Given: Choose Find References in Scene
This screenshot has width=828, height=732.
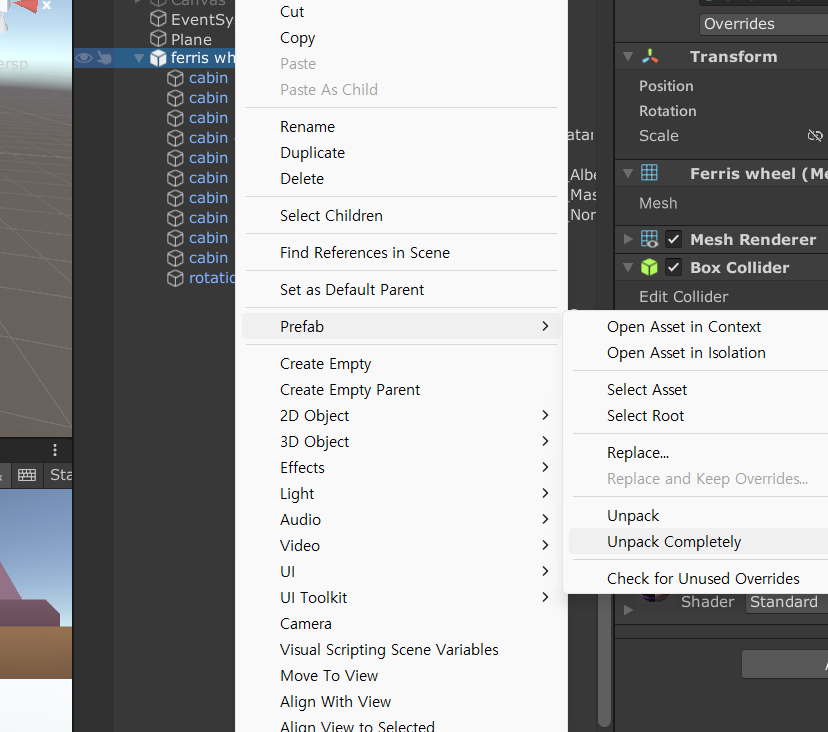Looking at the screenshot, I should pos(401,252).
